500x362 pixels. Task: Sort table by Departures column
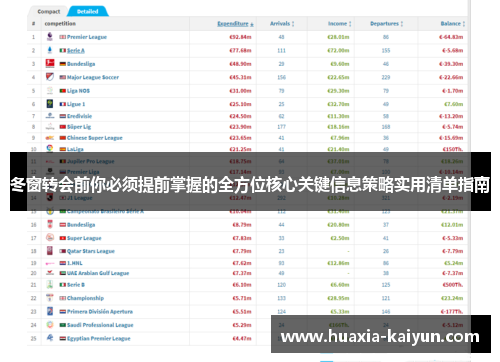pos(386,24)
